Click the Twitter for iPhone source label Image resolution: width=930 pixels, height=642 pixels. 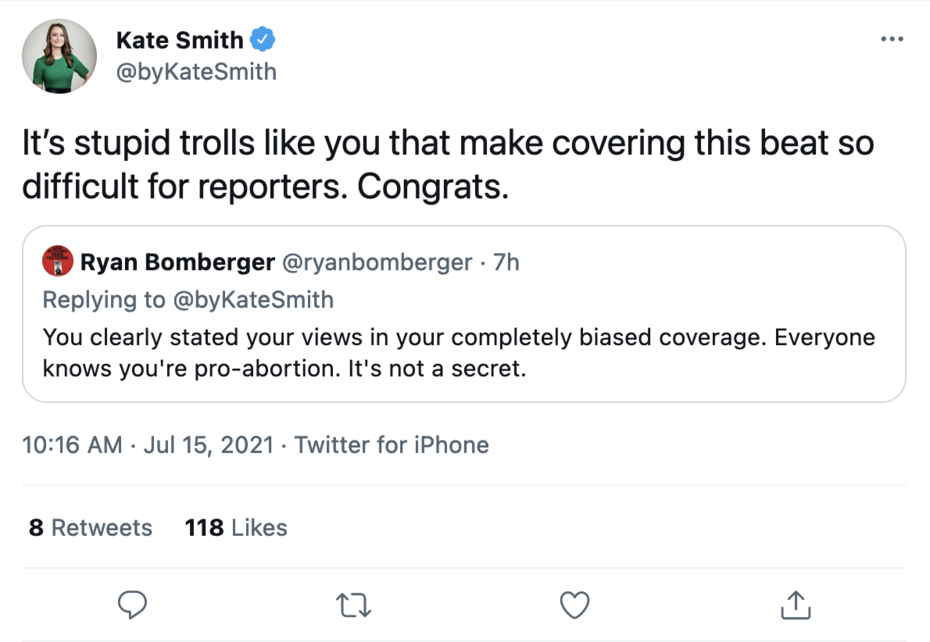point(392,445)
